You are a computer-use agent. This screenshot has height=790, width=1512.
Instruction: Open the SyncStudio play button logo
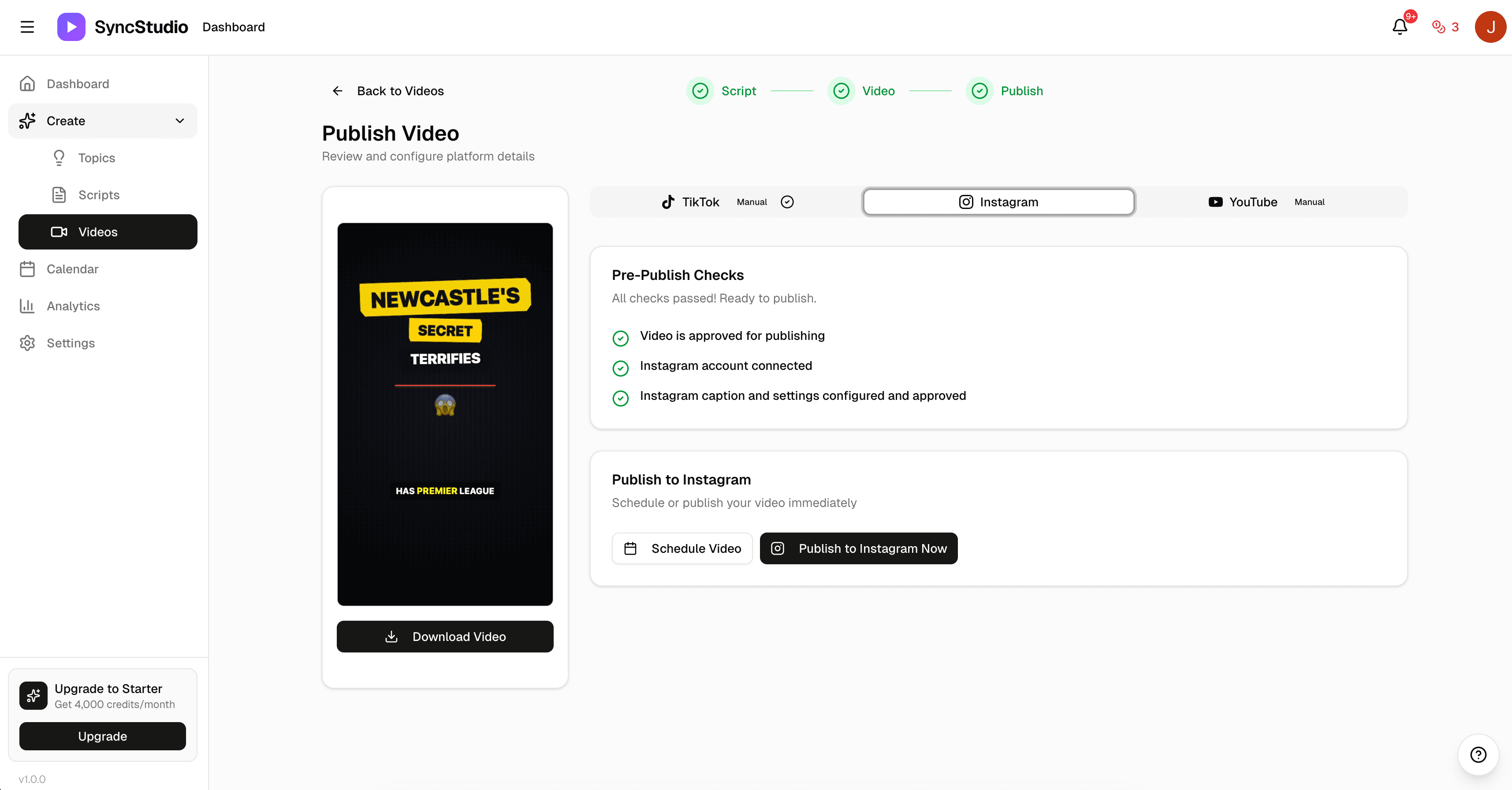pyautogui.click(x=71, y=26)
